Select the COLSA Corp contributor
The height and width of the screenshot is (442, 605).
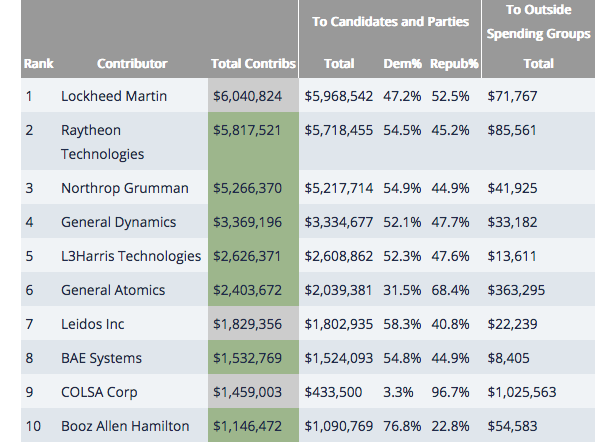point(100,392)
